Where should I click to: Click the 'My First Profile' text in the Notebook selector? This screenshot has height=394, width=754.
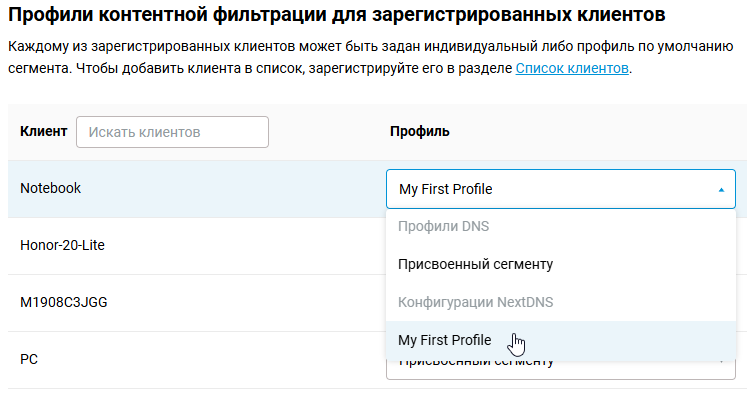[445, 189]
